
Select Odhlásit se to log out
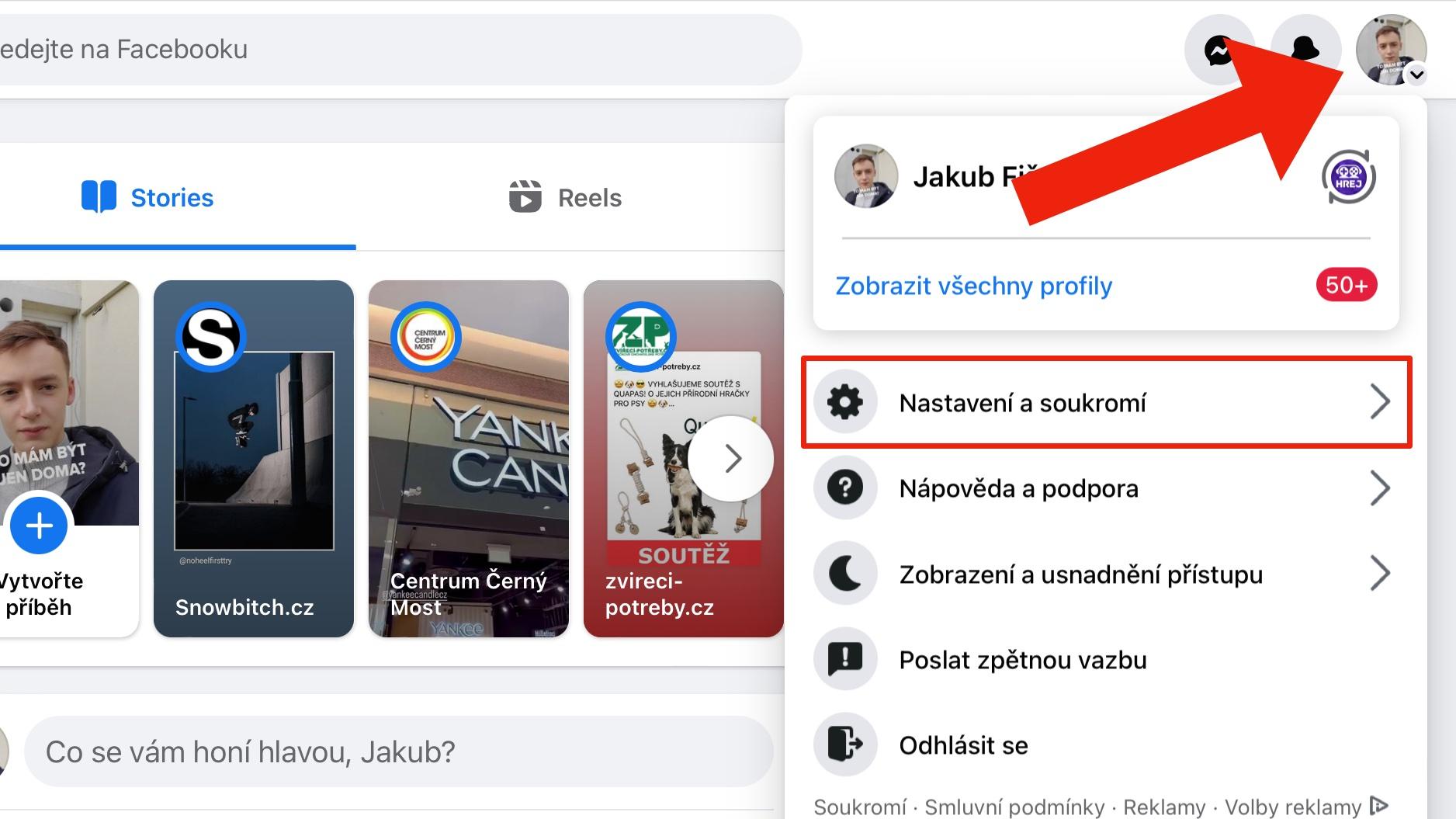tap(963, 745)
